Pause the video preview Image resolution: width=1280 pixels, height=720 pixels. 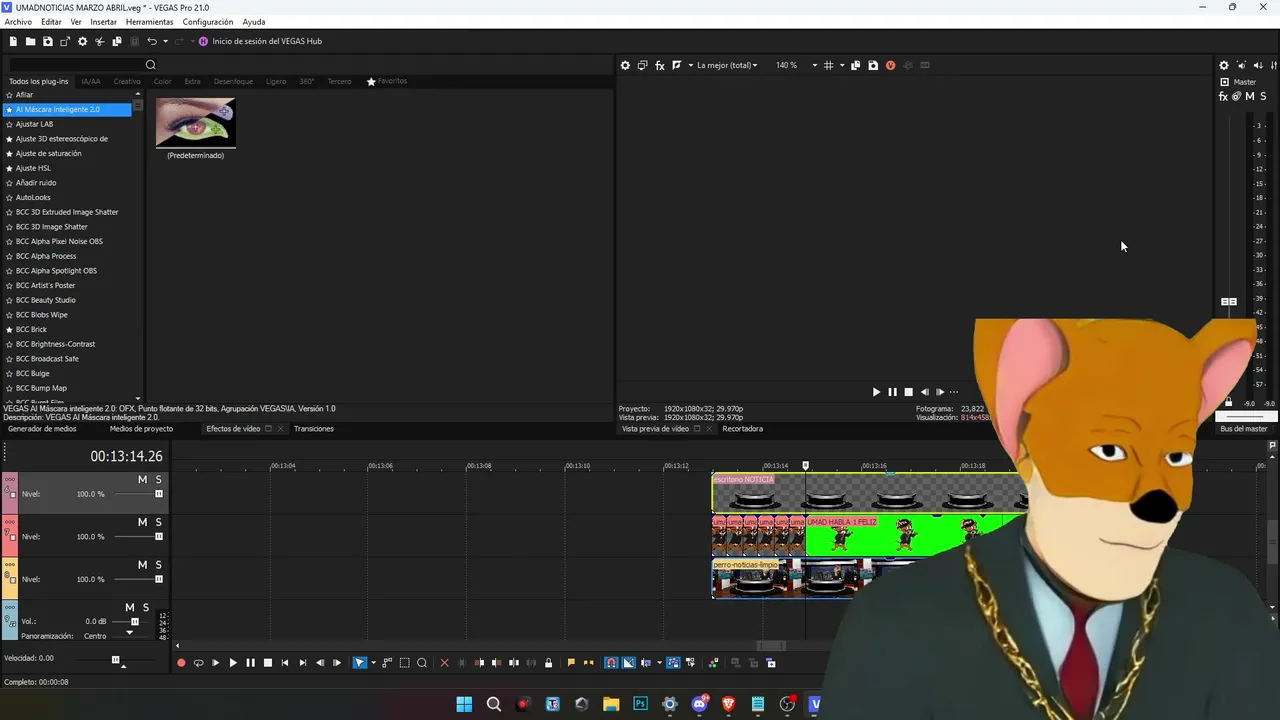[x=892, y=392]
